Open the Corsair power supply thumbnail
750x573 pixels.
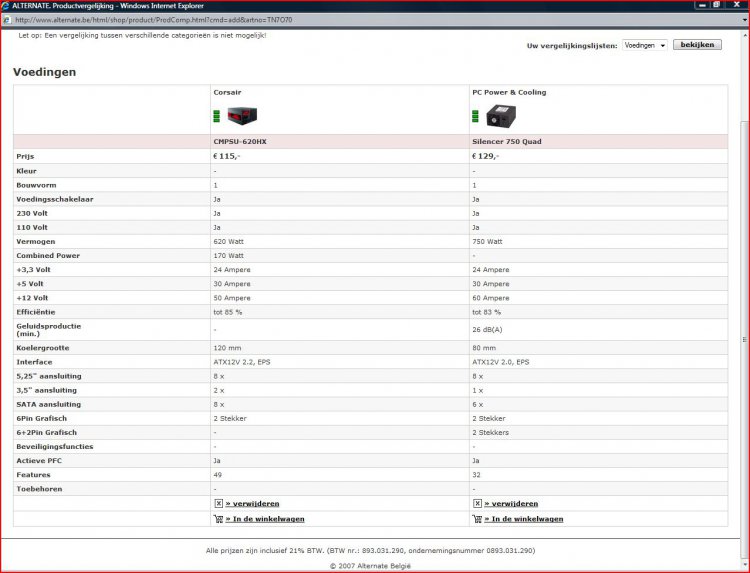tap(242, 116)
